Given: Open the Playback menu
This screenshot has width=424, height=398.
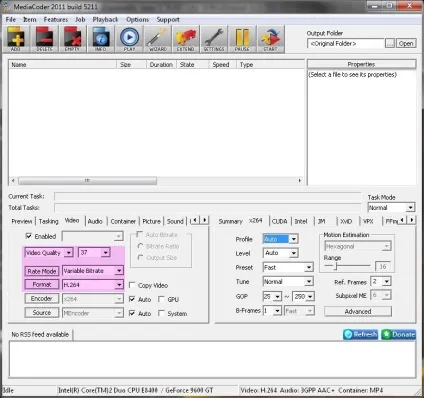Looking at the screenshot, I should click(x=105, y=19).
